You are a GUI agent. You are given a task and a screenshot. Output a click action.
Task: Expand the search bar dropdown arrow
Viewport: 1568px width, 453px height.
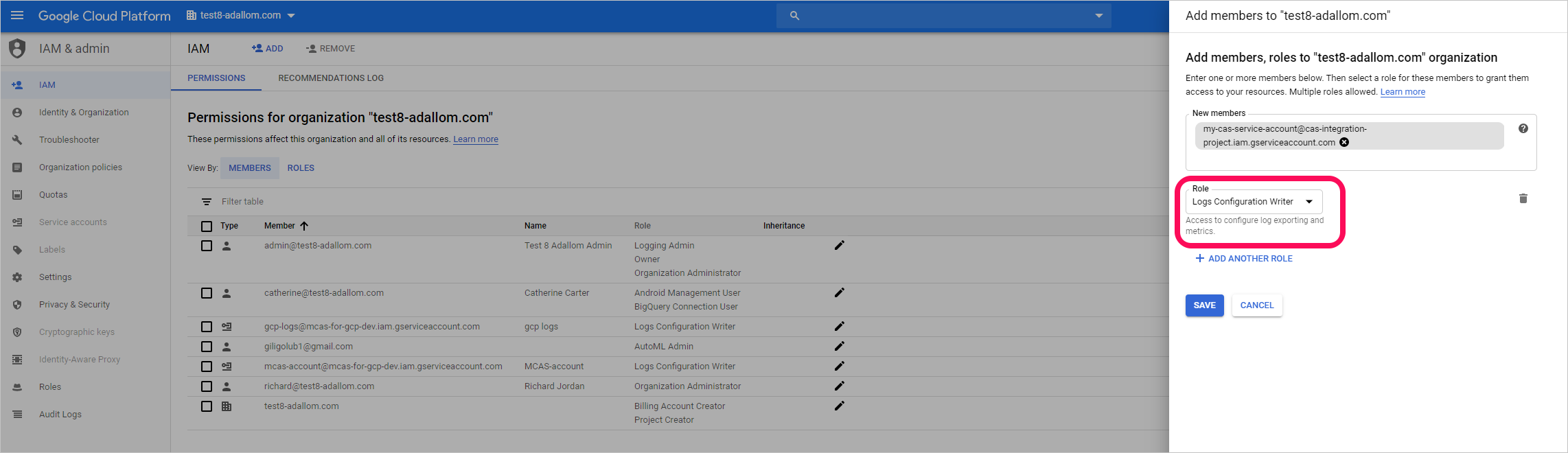[1098, 15]
